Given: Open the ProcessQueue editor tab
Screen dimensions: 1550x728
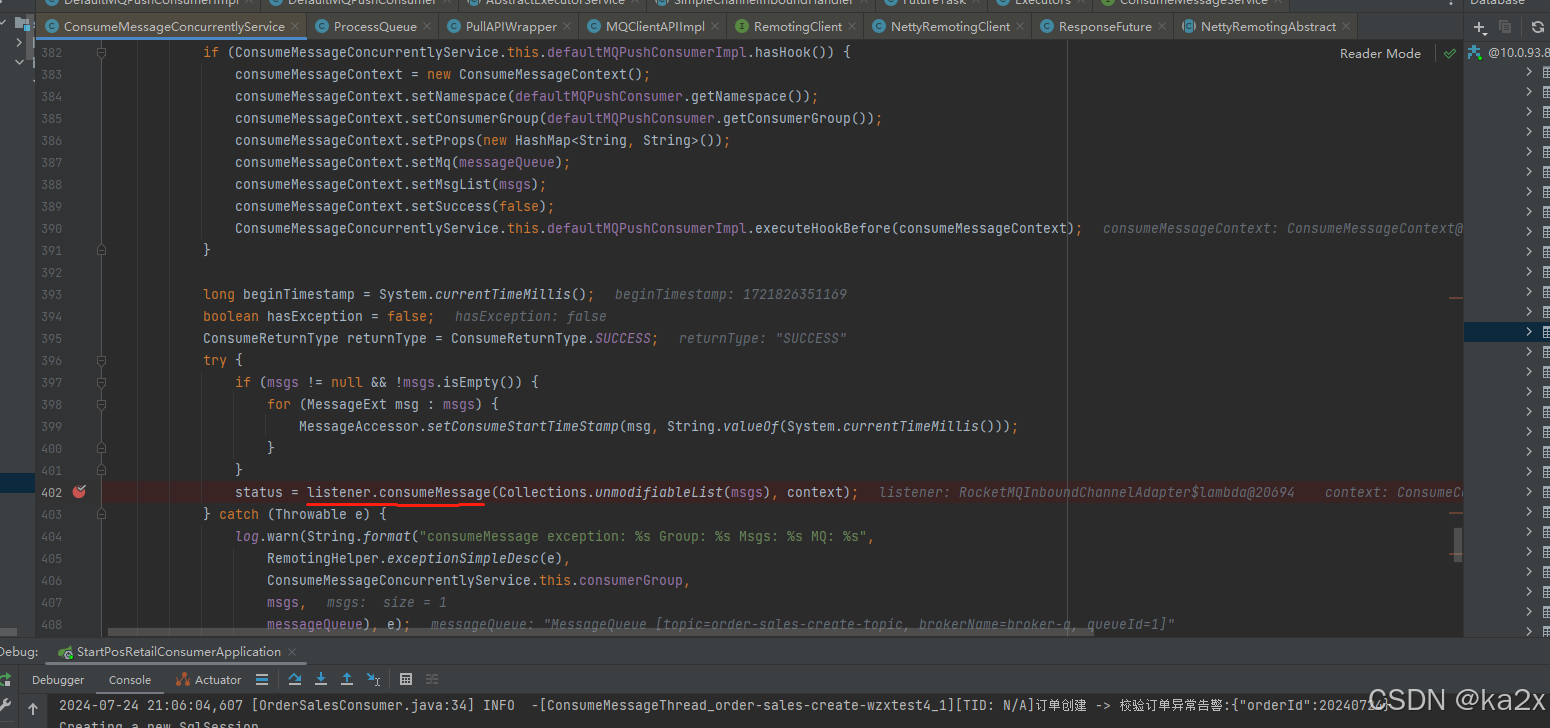Looking at the screenshot, I should (x=375, y=26).
